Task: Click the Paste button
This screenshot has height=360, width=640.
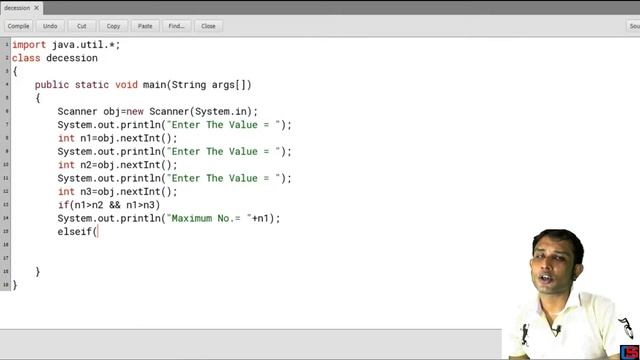Action: [145, 26]
